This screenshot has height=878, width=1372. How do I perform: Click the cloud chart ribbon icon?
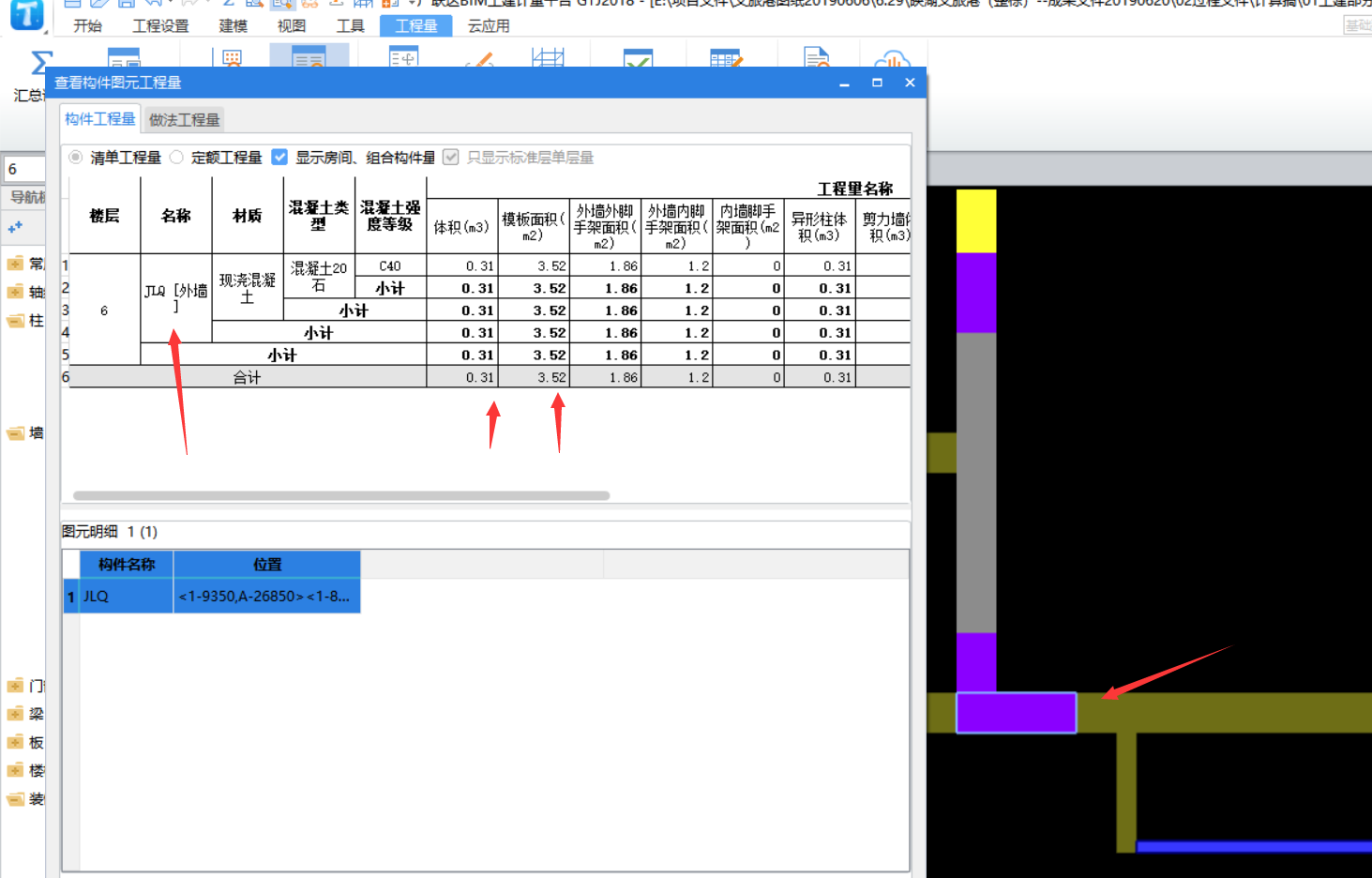pos(893,58)
